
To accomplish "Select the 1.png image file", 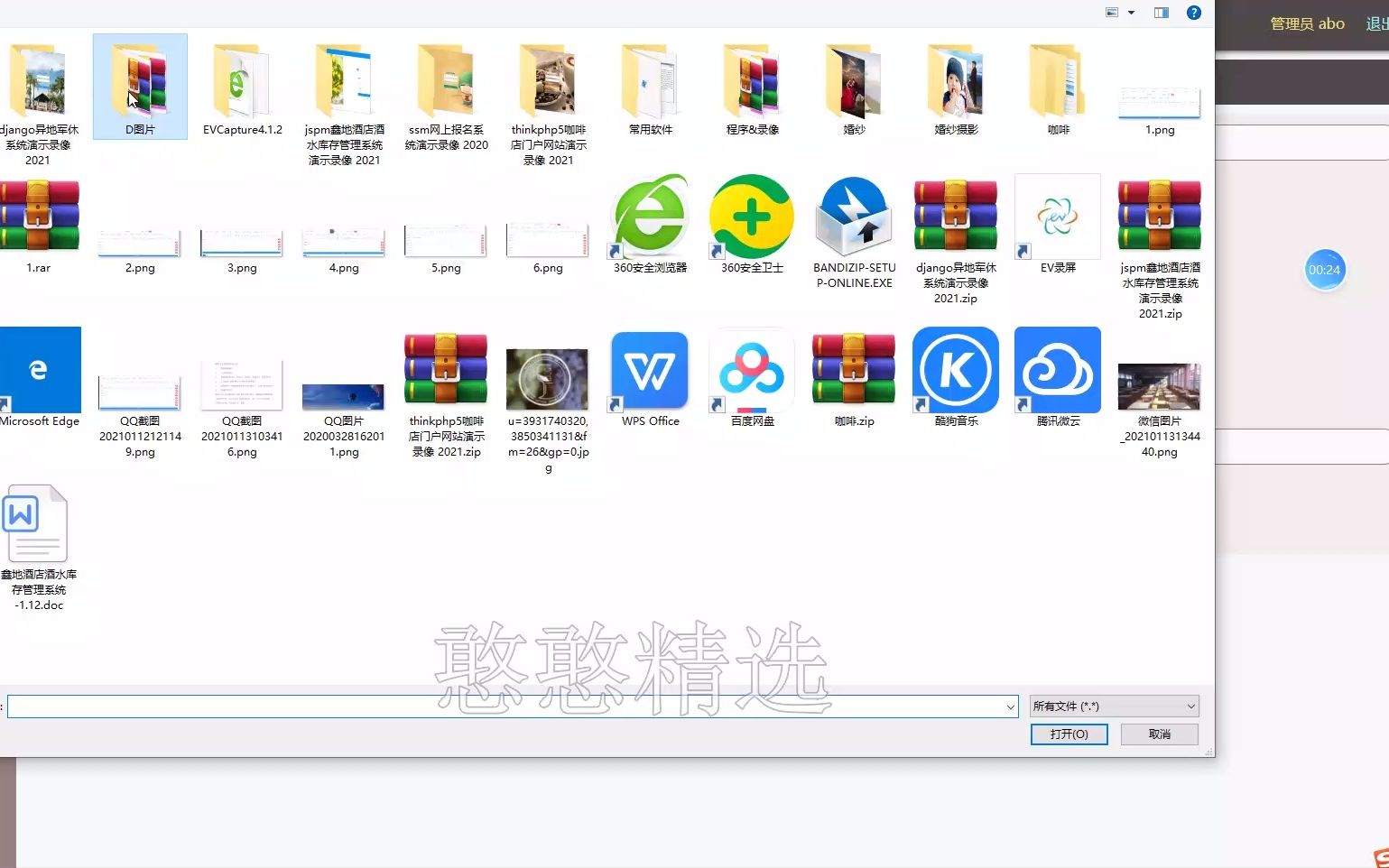I will pyautogui.click(x=1160, y=111).
